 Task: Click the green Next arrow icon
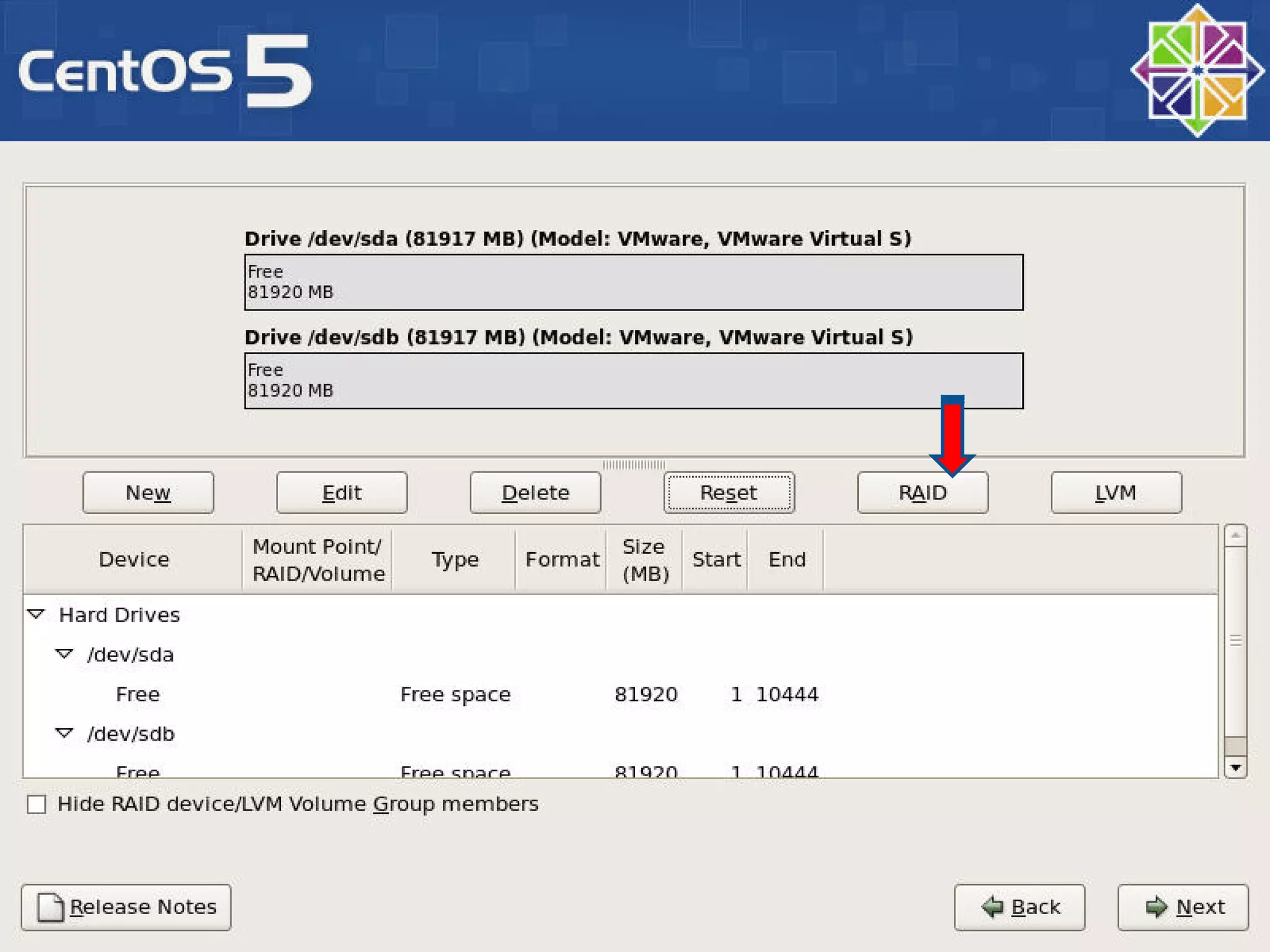[x=1156, y=907]
